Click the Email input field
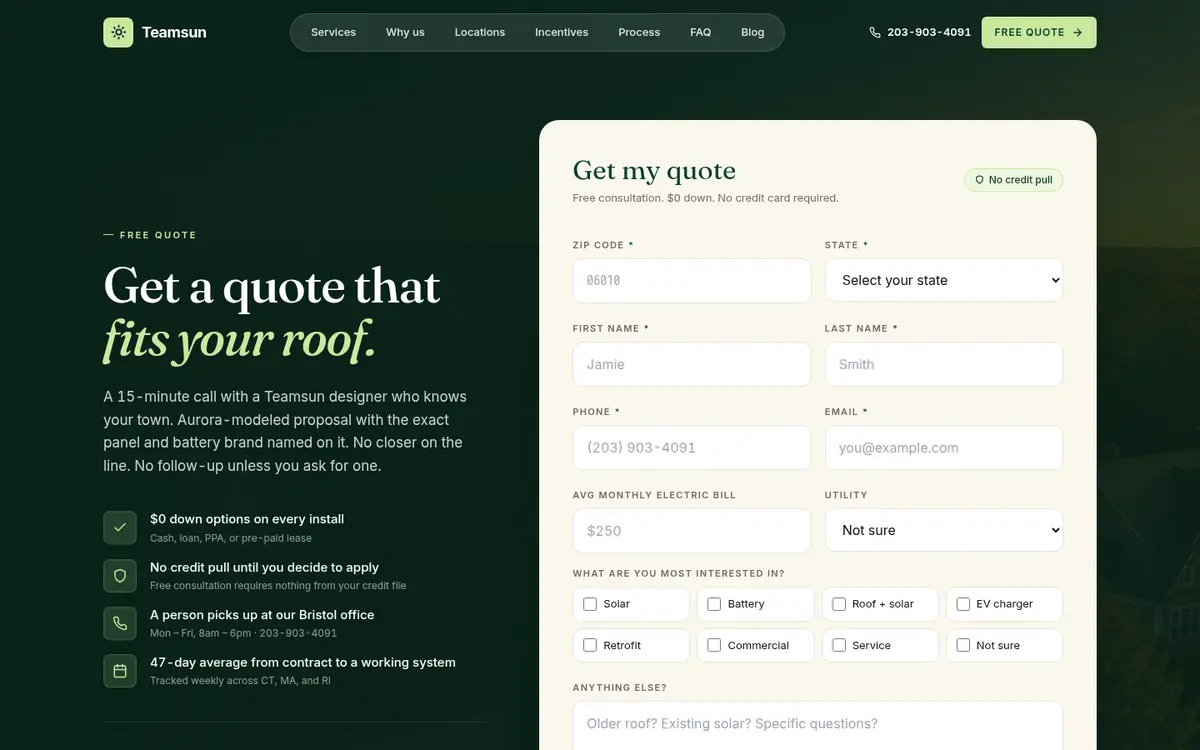Viewport: 1200px width, 750px height. point(944,448)
